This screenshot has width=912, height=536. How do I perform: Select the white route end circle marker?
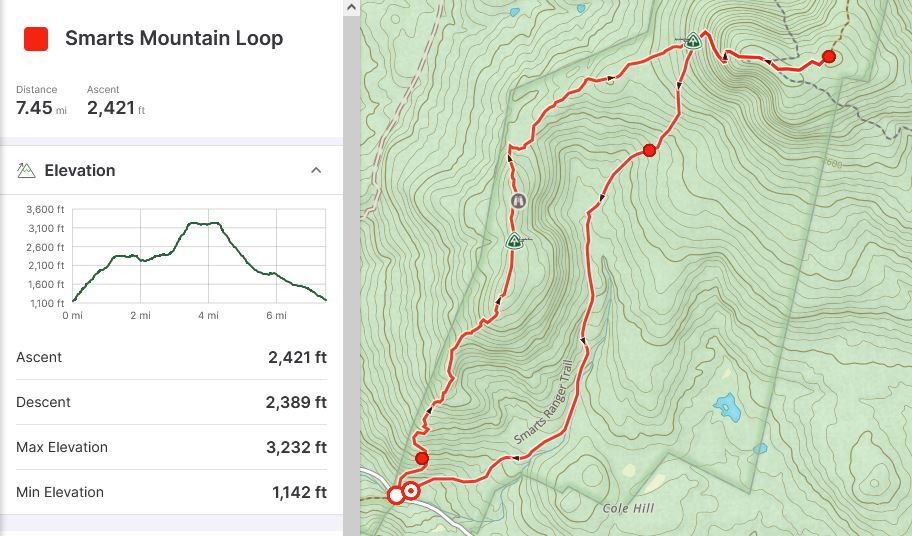pos(396,495)
